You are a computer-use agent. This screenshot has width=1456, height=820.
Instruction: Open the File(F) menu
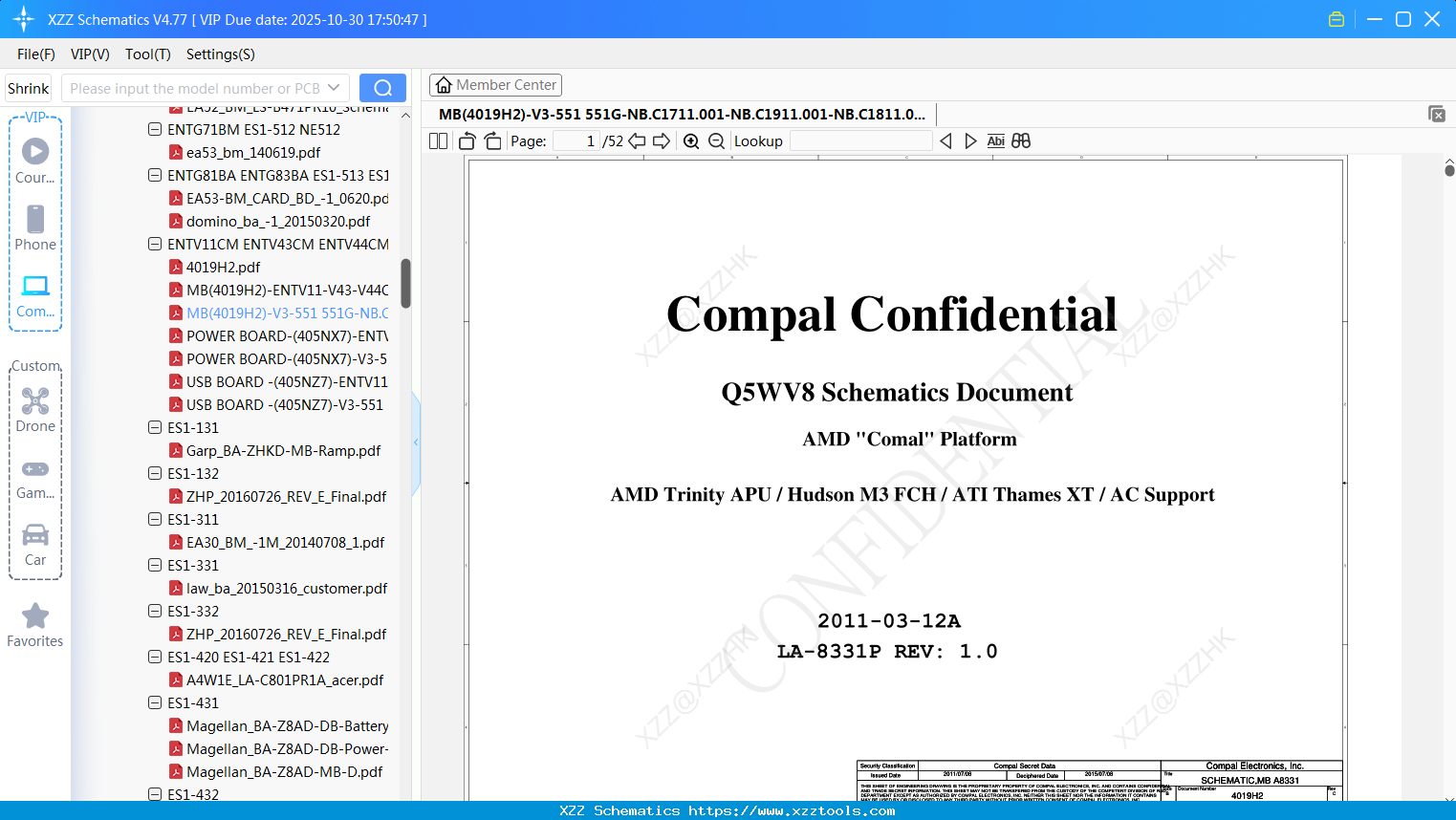[36, 54]
